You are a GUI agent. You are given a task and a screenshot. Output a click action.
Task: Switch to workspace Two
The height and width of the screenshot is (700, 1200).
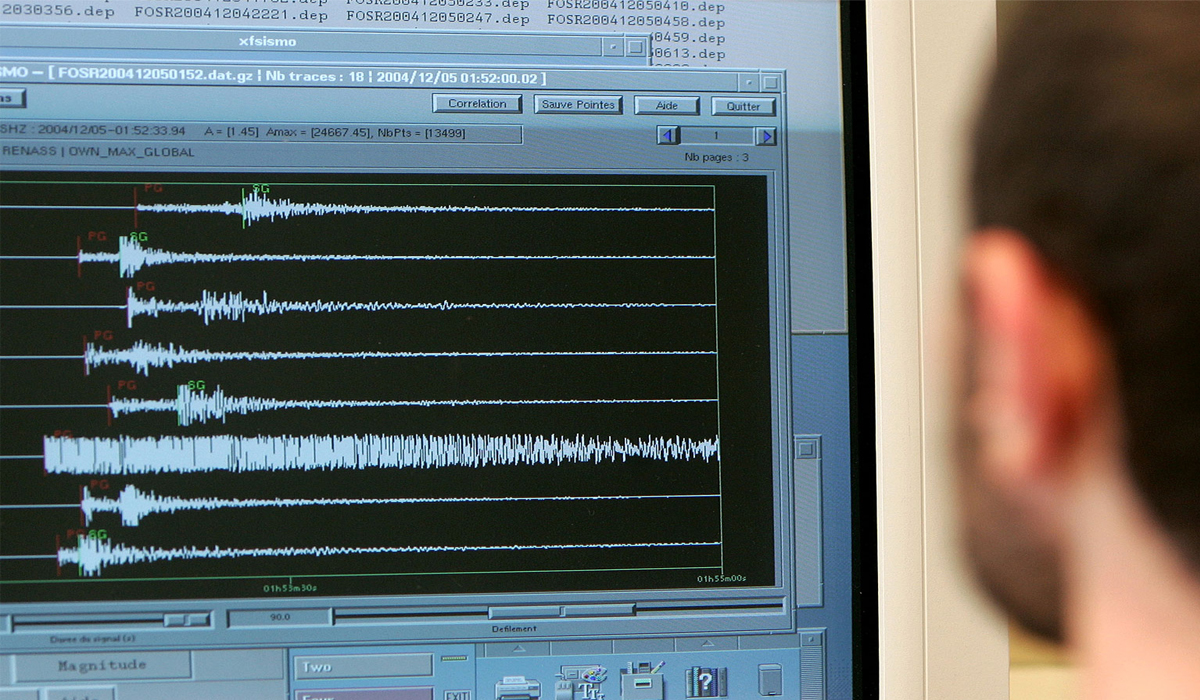pos(363,666)
